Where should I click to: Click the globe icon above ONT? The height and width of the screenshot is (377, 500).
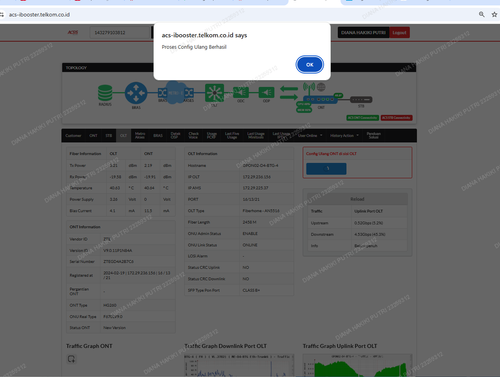tap(321, 87)
